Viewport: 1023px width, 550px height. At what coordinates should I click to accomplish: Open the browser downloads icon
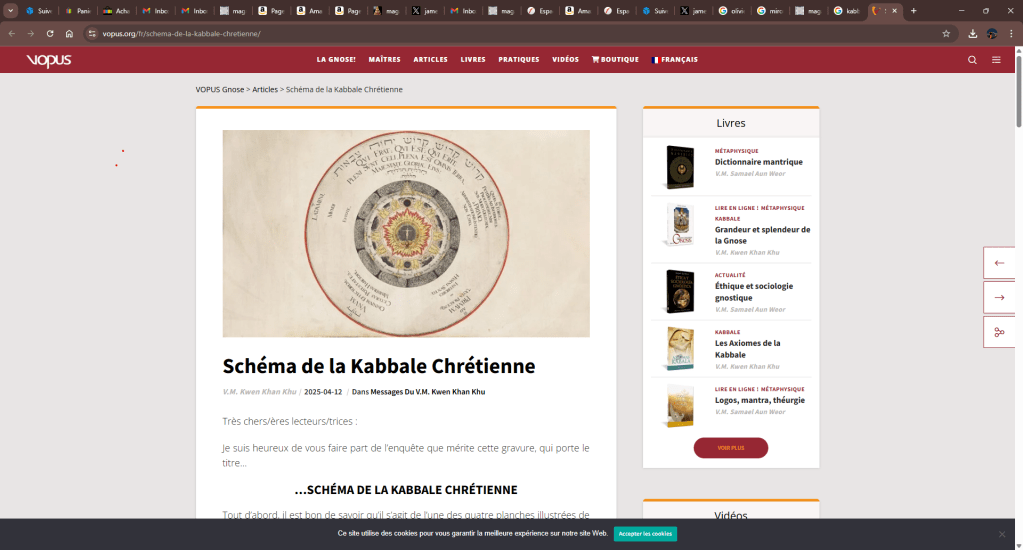[972, 33]
